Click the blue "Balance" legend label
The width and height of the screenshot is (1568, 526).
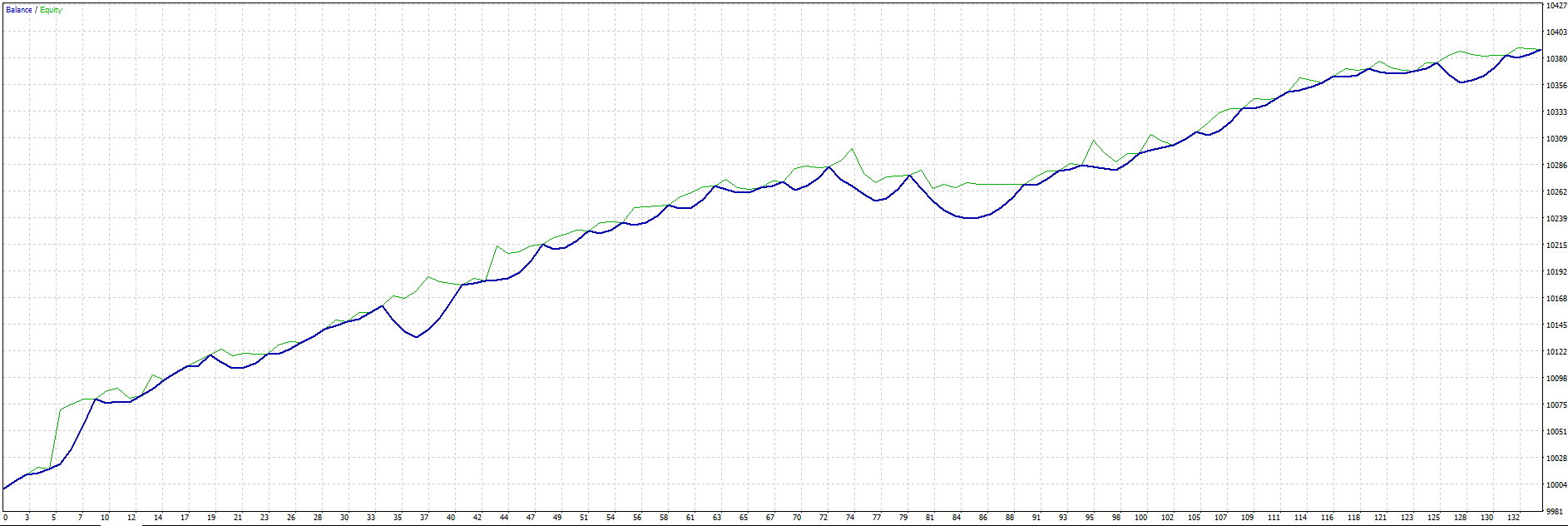[x=19, y=10]
